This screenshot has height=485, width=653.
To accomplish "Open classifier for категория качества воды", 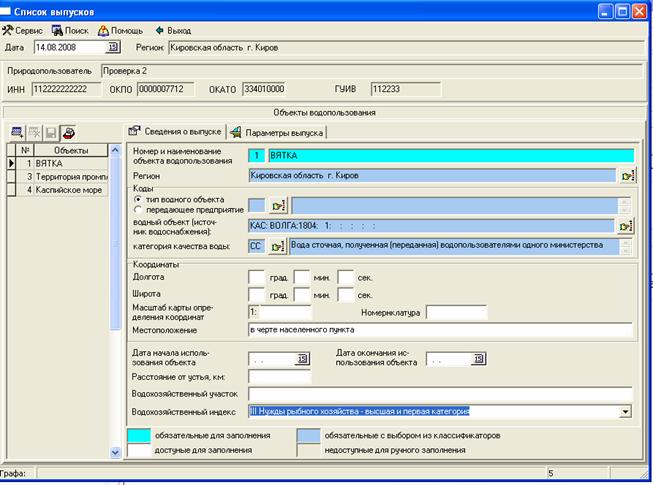I will [277, 246].
